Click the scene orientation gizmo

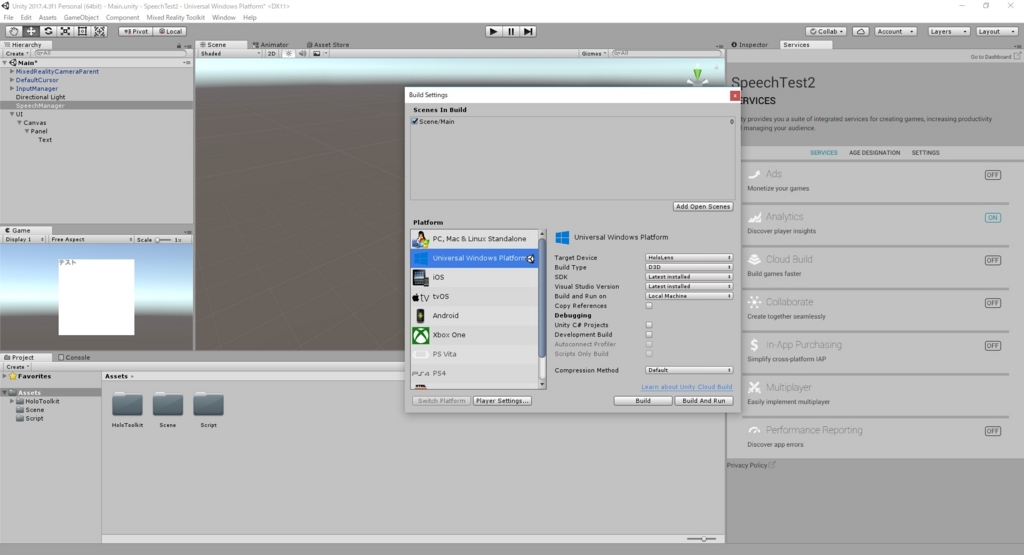[697, 76]
